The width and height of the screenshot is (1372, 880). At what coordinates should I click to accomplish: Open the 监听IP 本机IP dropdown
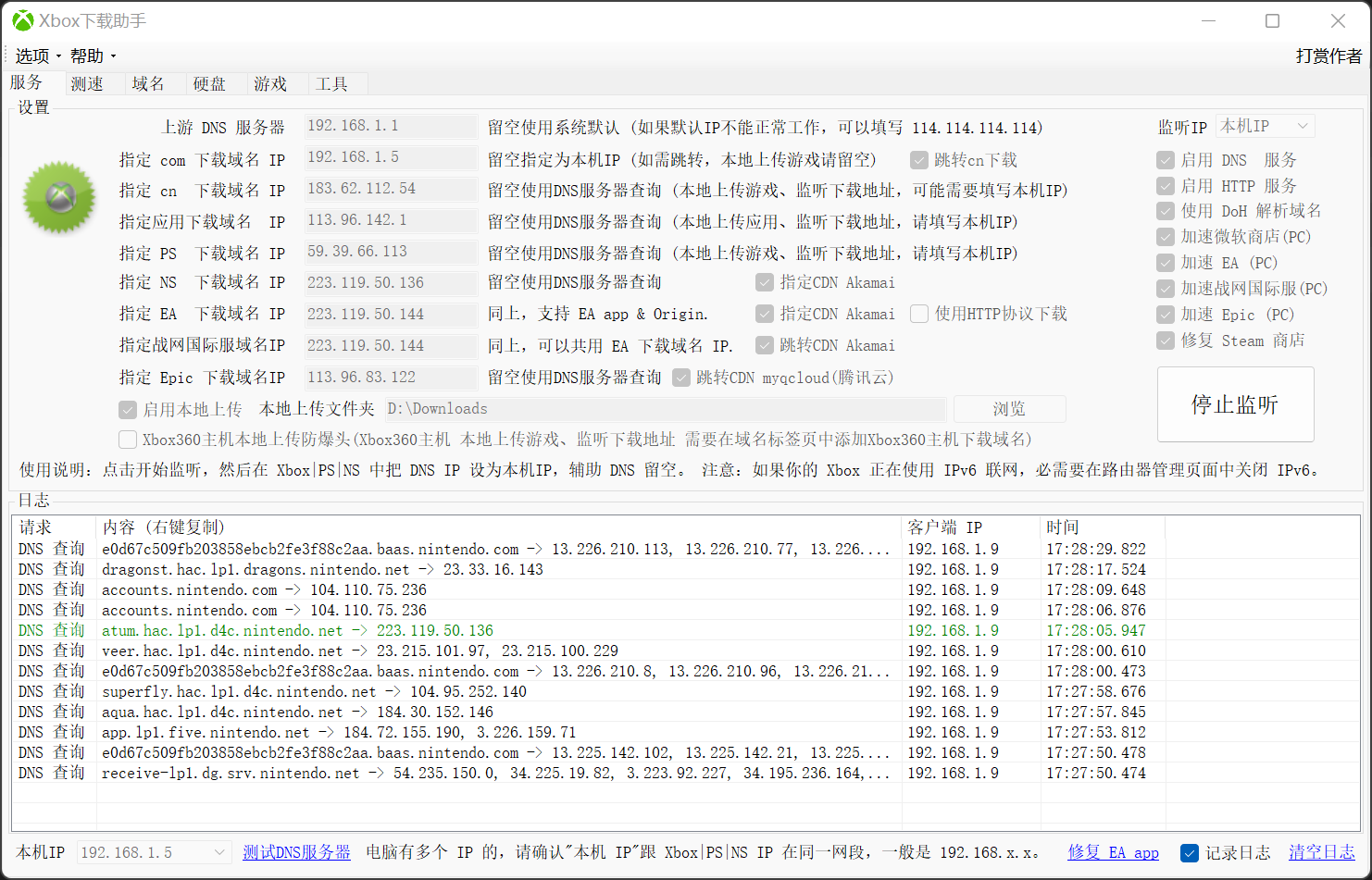[1265, 126]
